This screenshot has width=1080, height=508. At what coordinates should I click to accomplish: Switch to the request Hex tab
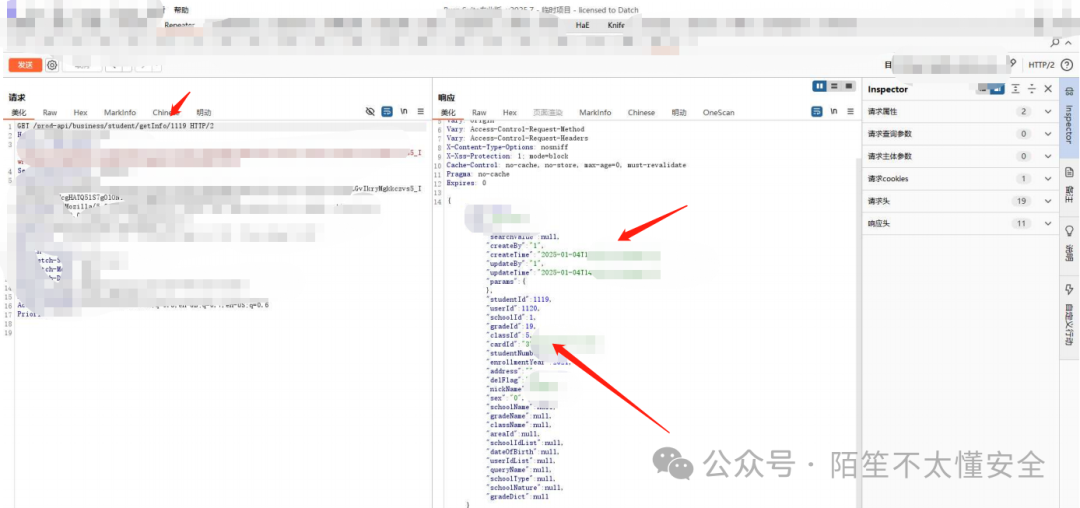click(x=81, y=112)
